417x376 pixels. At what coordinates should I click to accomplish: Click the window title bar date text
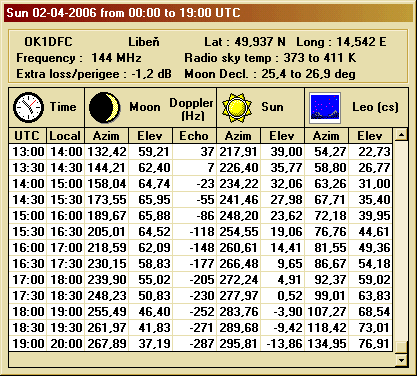[123, 13]
